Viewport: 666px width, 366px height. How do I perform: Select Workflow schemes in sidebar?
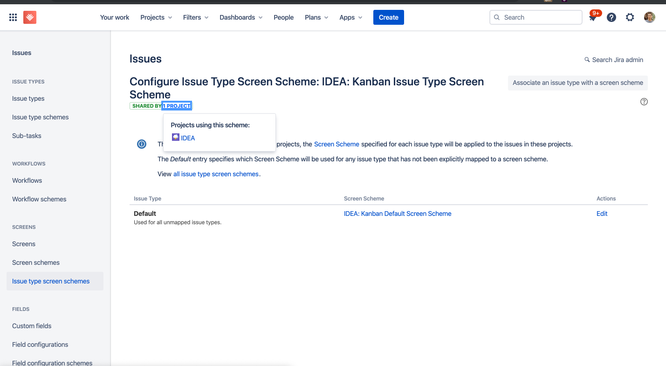(39, 199)
